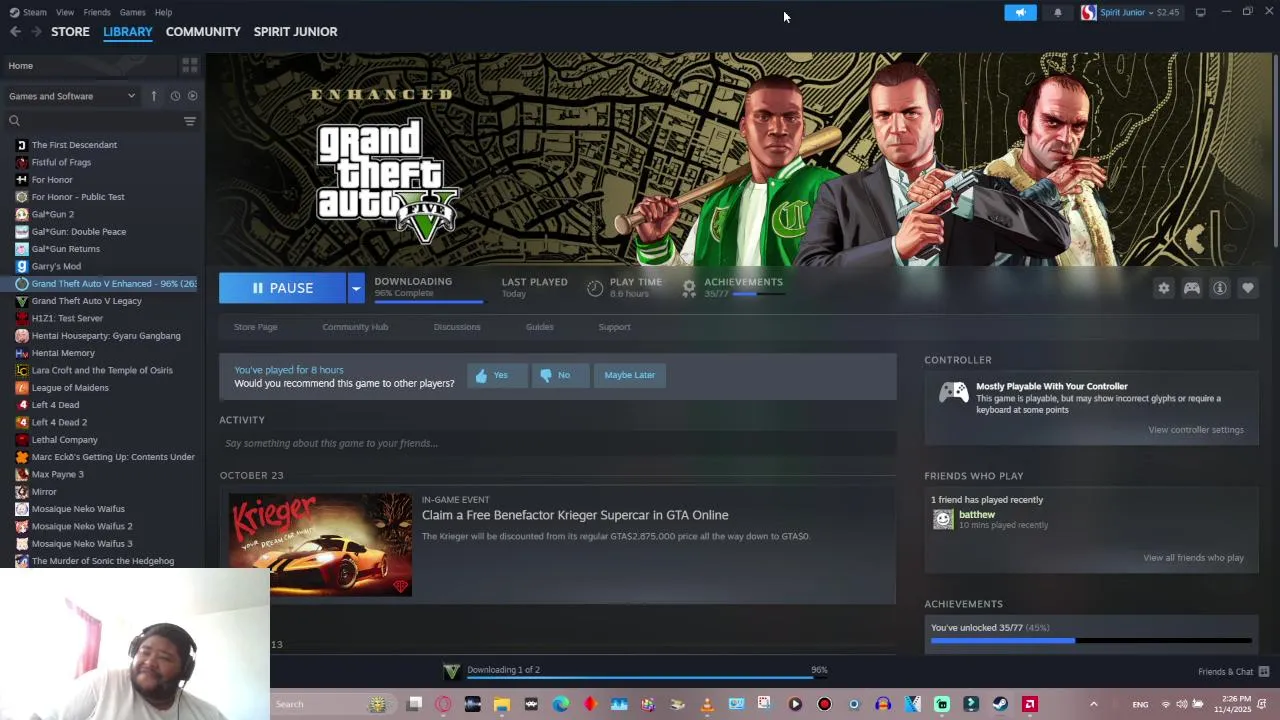Toggle sort by recent activity clock icon
1280x720 pixels.
(x=175, y=96)
